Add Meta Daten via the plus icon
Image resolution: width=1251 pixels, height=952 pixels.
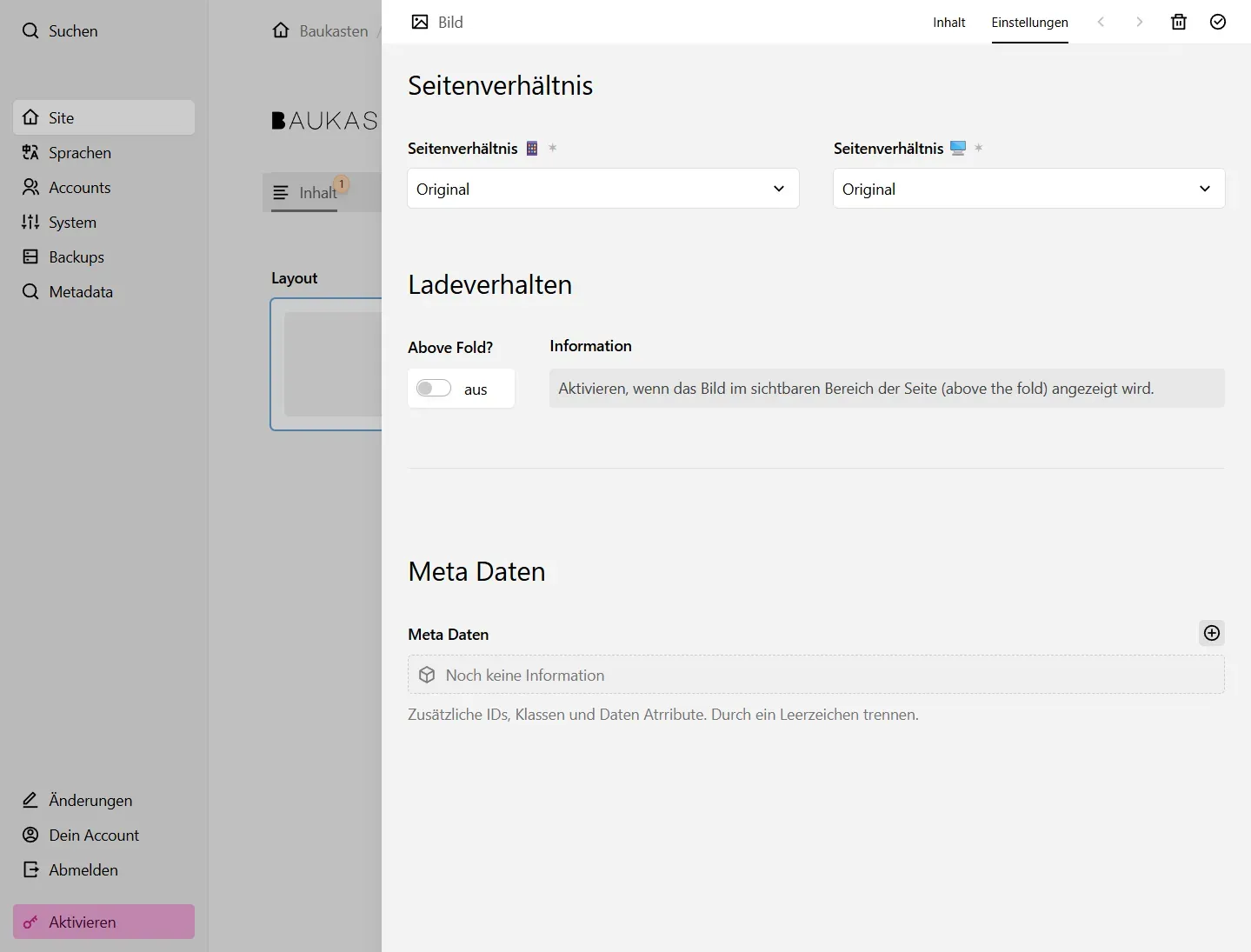[x=1211, y=633]
